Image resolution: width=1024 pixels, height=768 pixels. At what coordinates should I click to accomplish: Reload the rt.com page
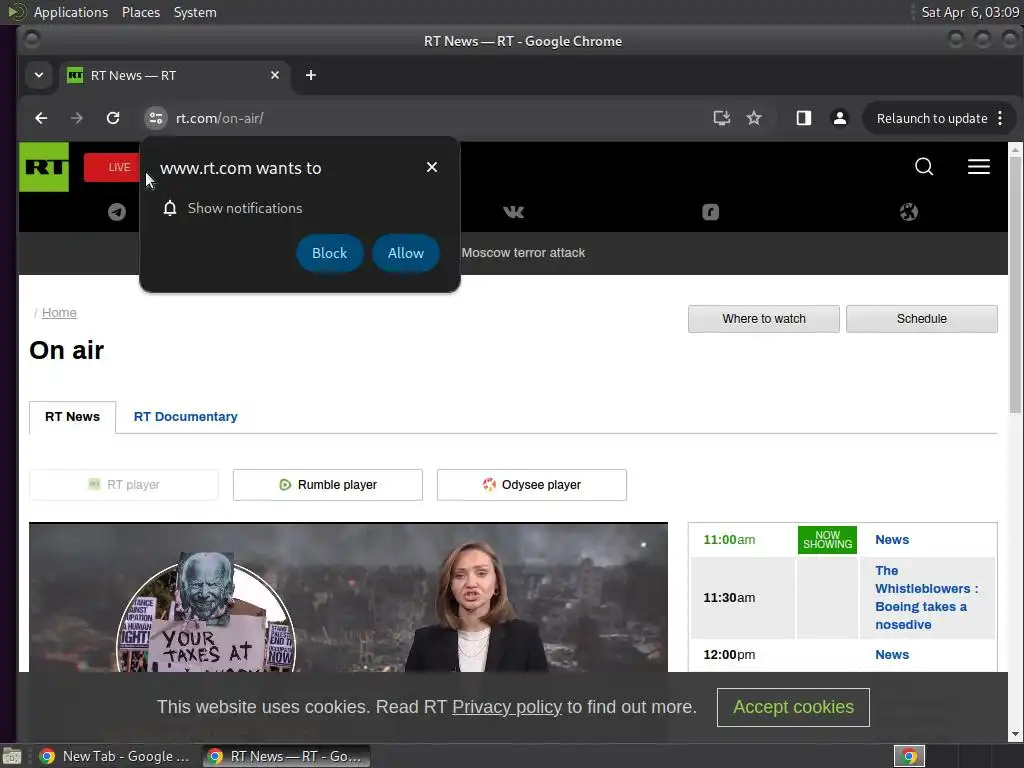tap(113, 118)
